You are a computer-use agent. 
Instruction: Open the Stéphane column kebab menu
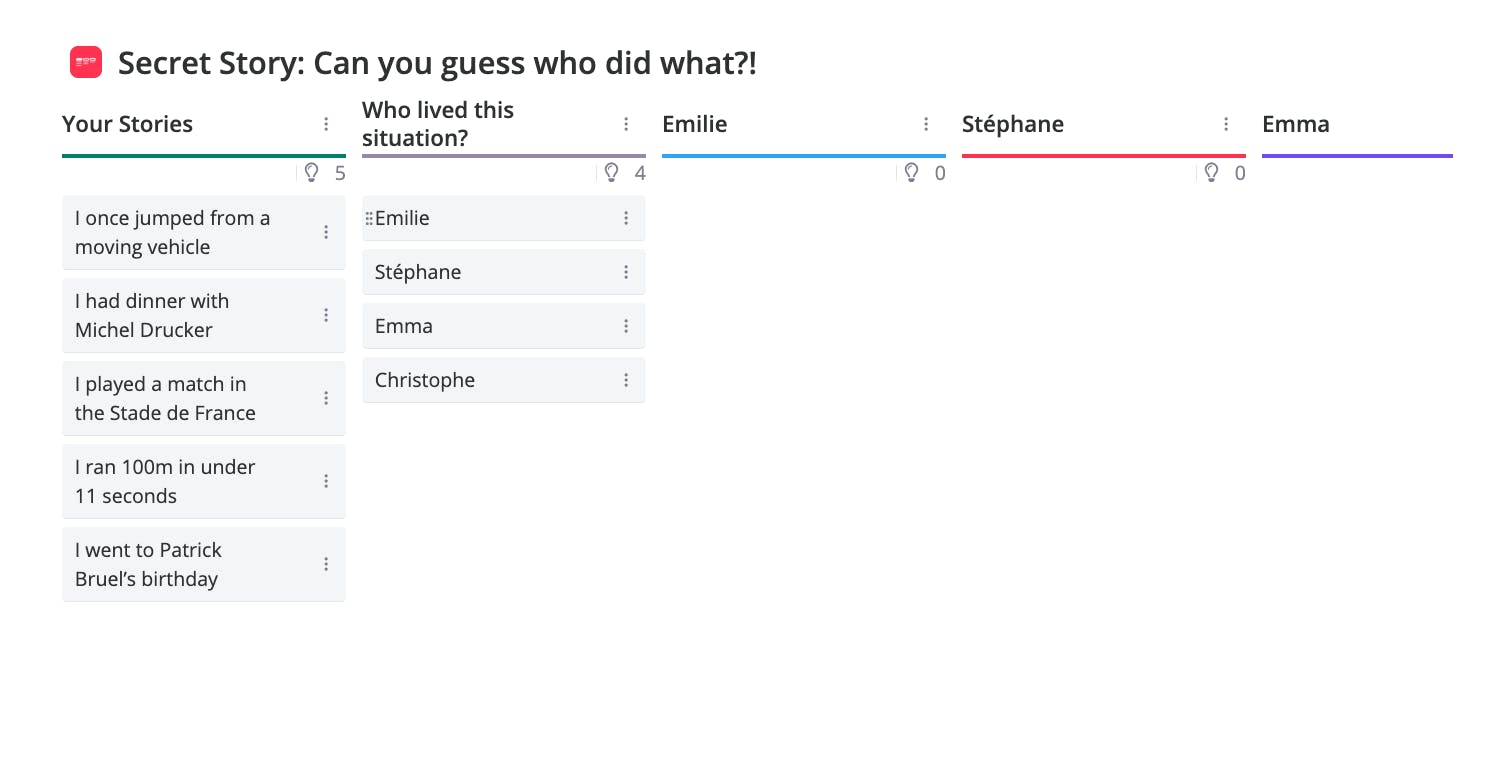1226,124
